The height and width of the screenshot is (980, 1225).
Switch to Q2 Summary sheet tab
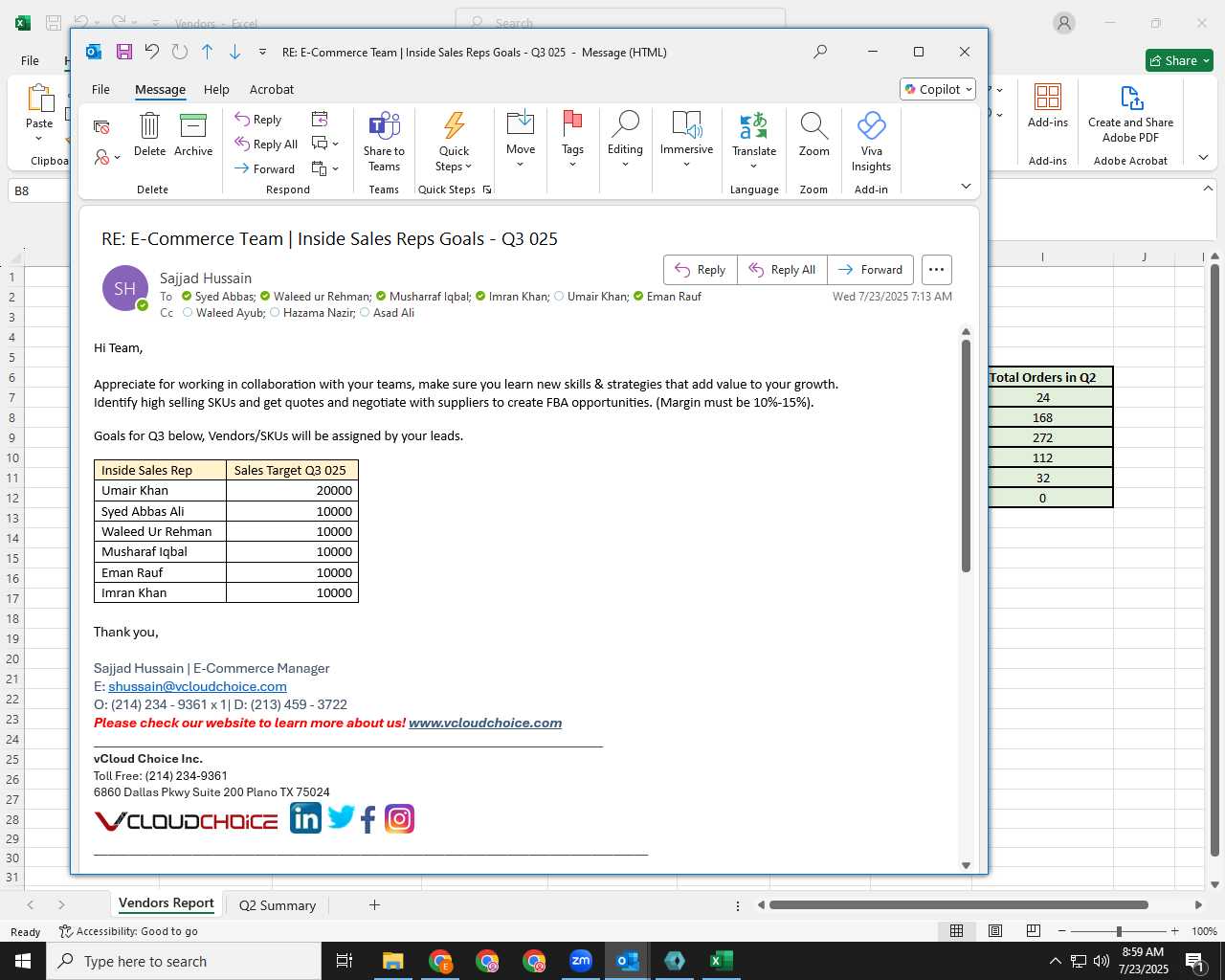[x=277, y=905]
